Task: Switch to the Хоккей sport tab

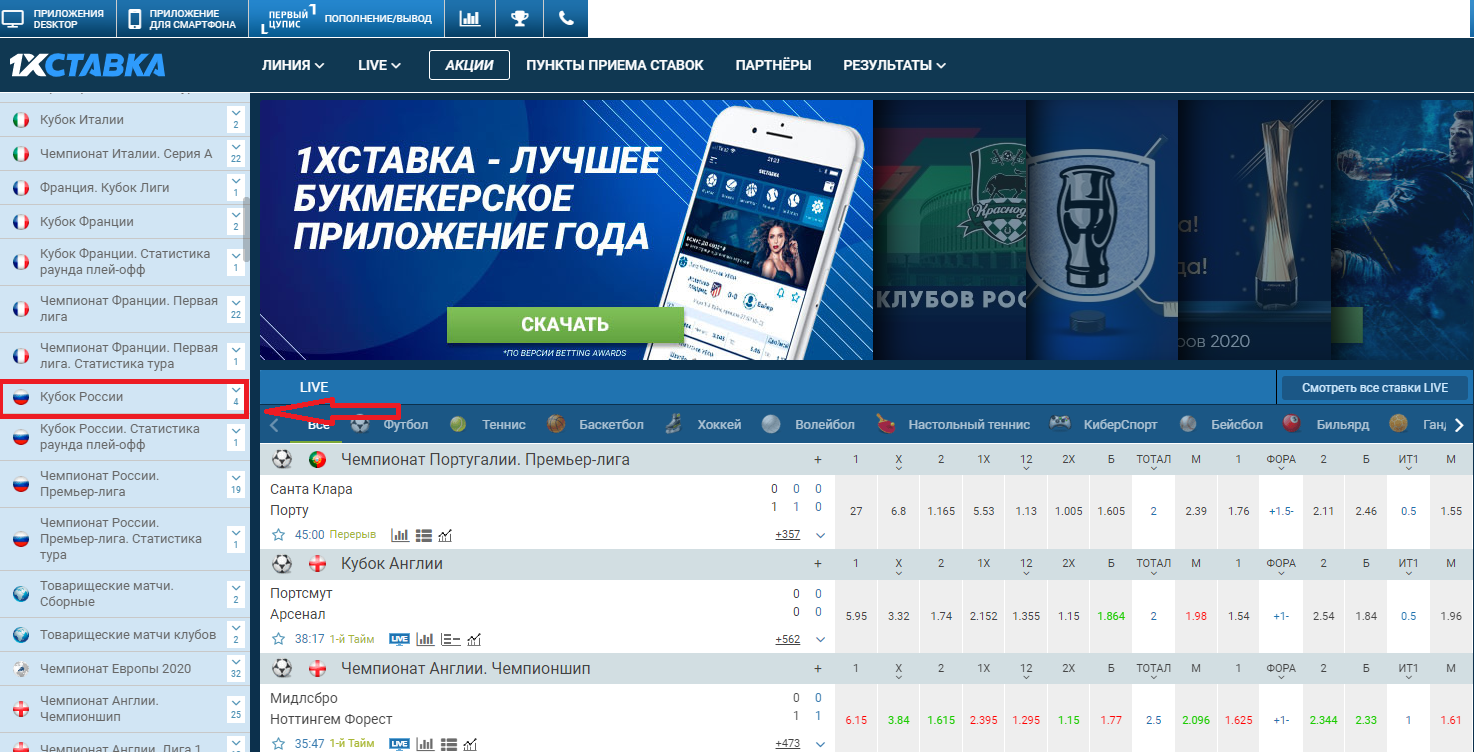Action: click(x=718, y=424)
